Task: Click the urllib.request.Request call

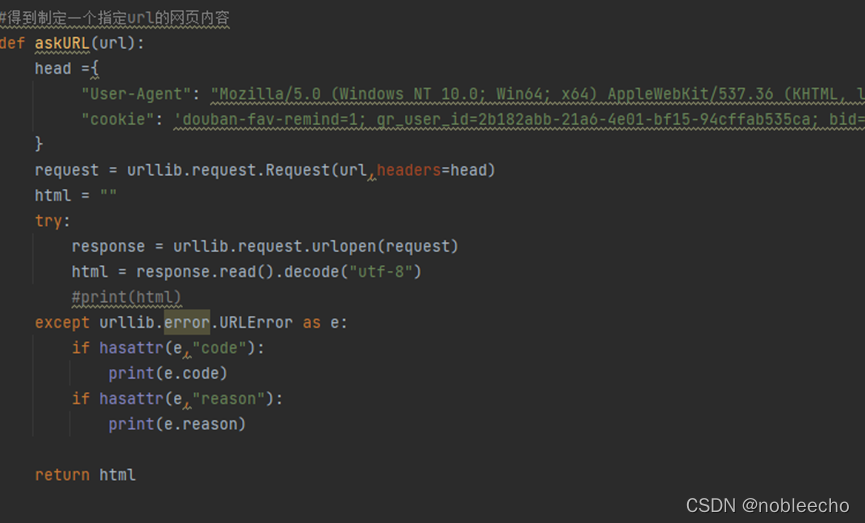Action: 312,170
